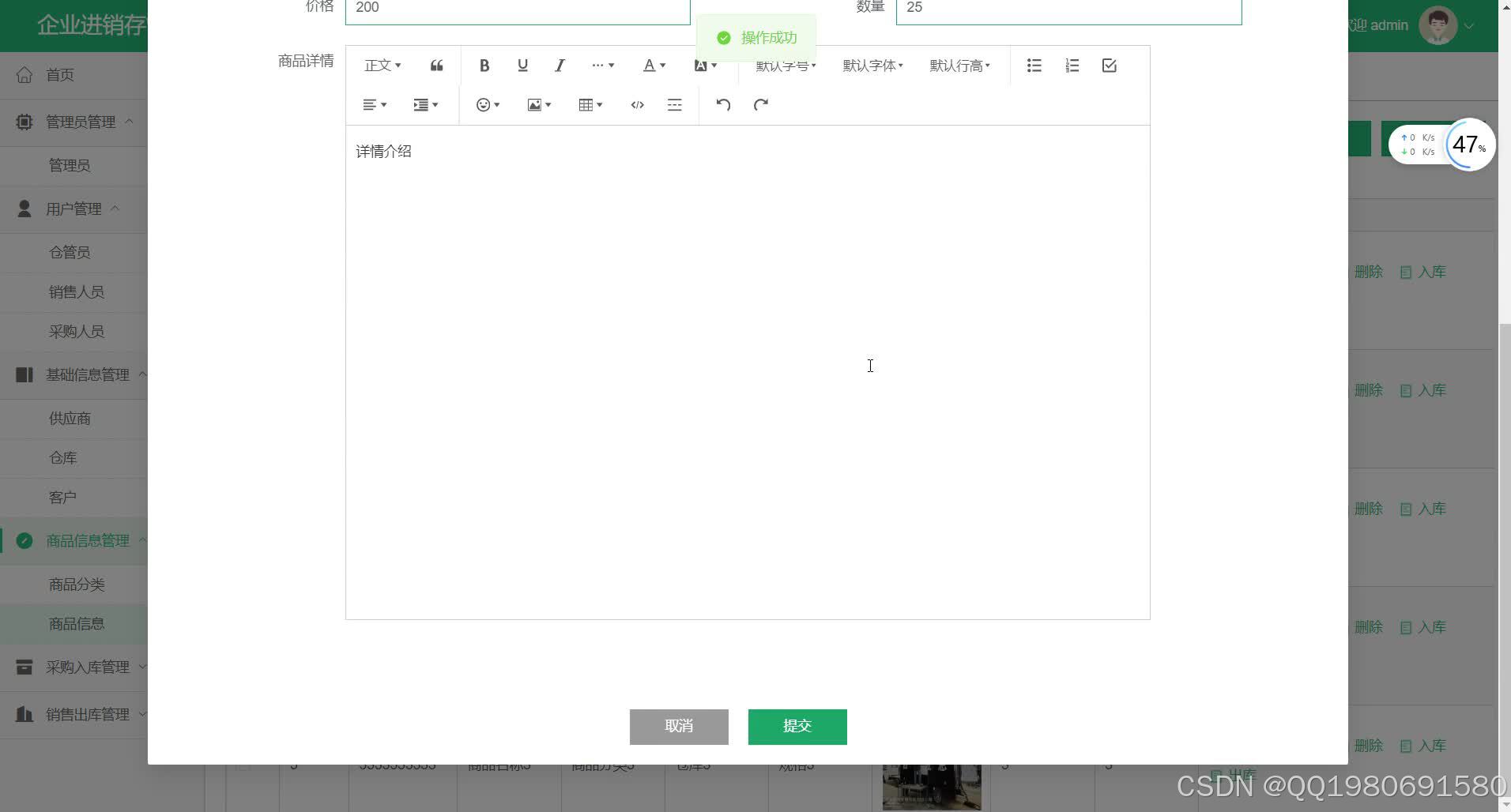Open the code block icon

636,104
